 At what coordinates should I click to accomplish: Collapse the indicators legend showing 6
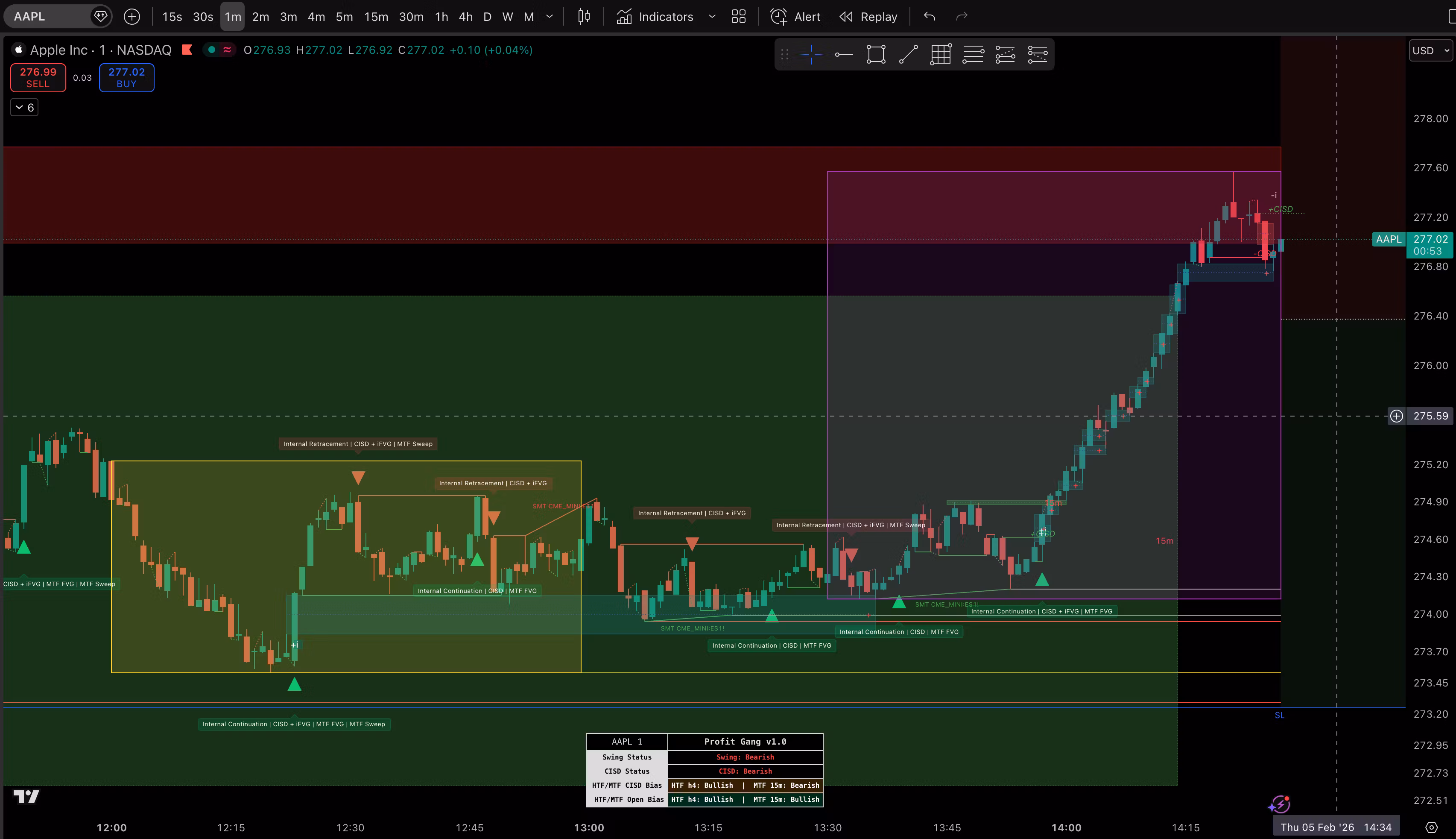[24, 107]
